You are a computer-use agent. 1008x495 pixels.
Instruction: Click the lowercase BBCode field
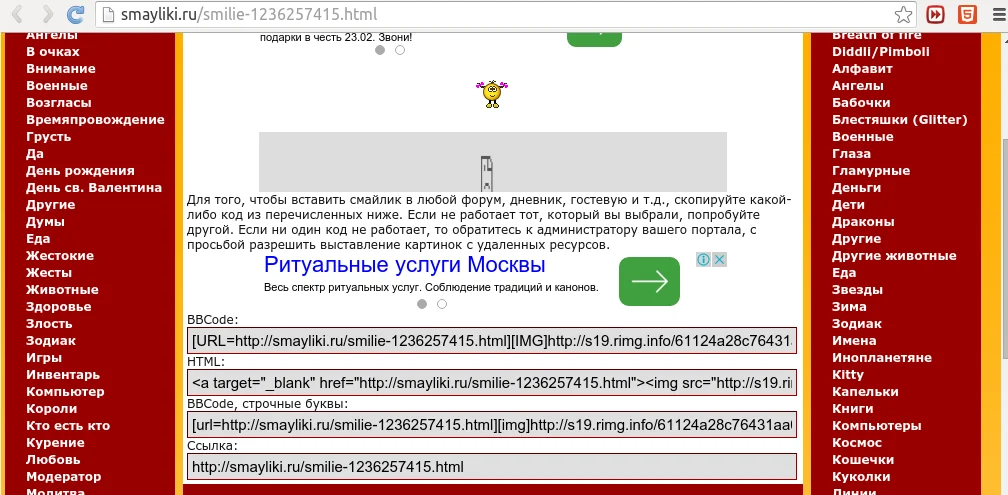[x=492, y=424]
